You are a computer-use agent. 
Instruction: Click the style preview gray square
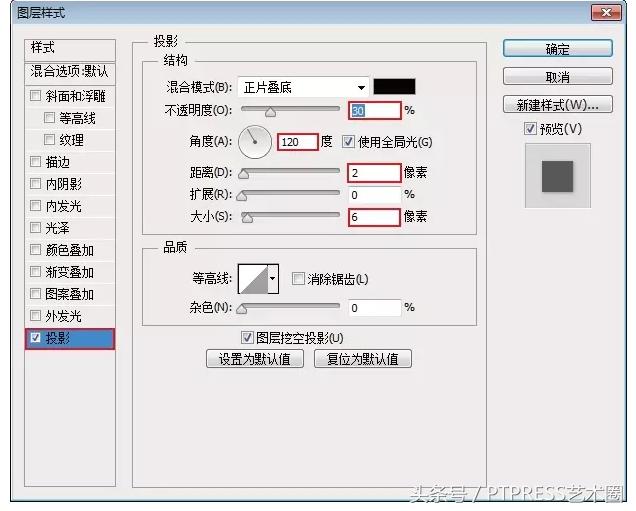558,176
